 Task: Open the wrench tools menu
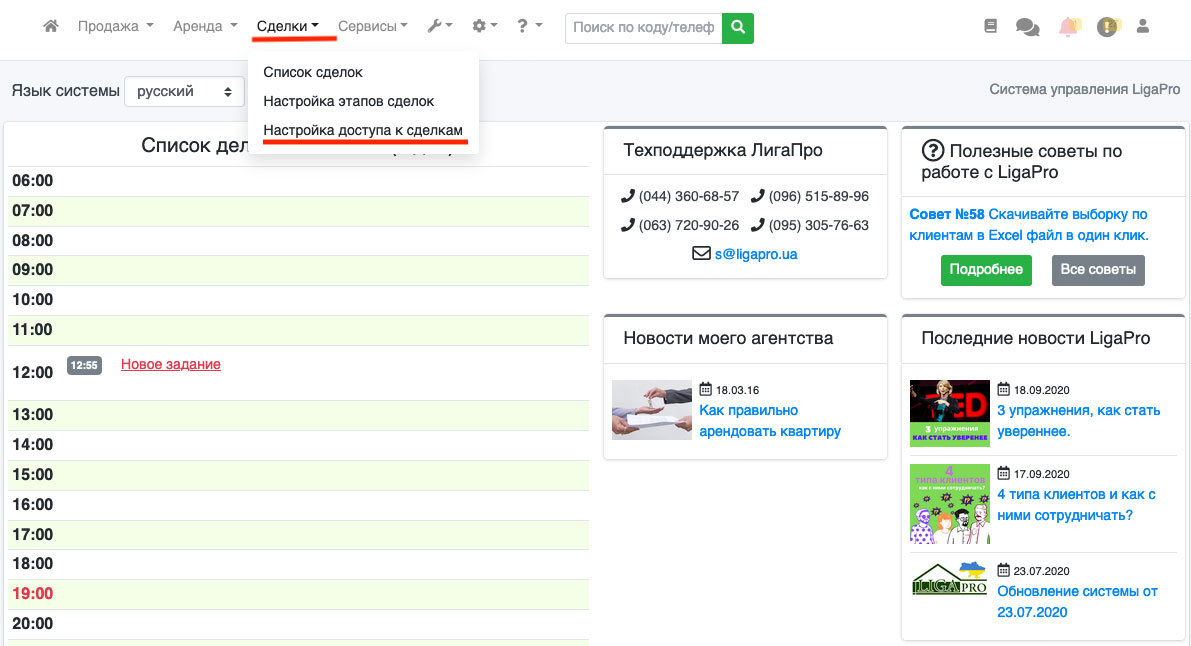tap(439, 27)
